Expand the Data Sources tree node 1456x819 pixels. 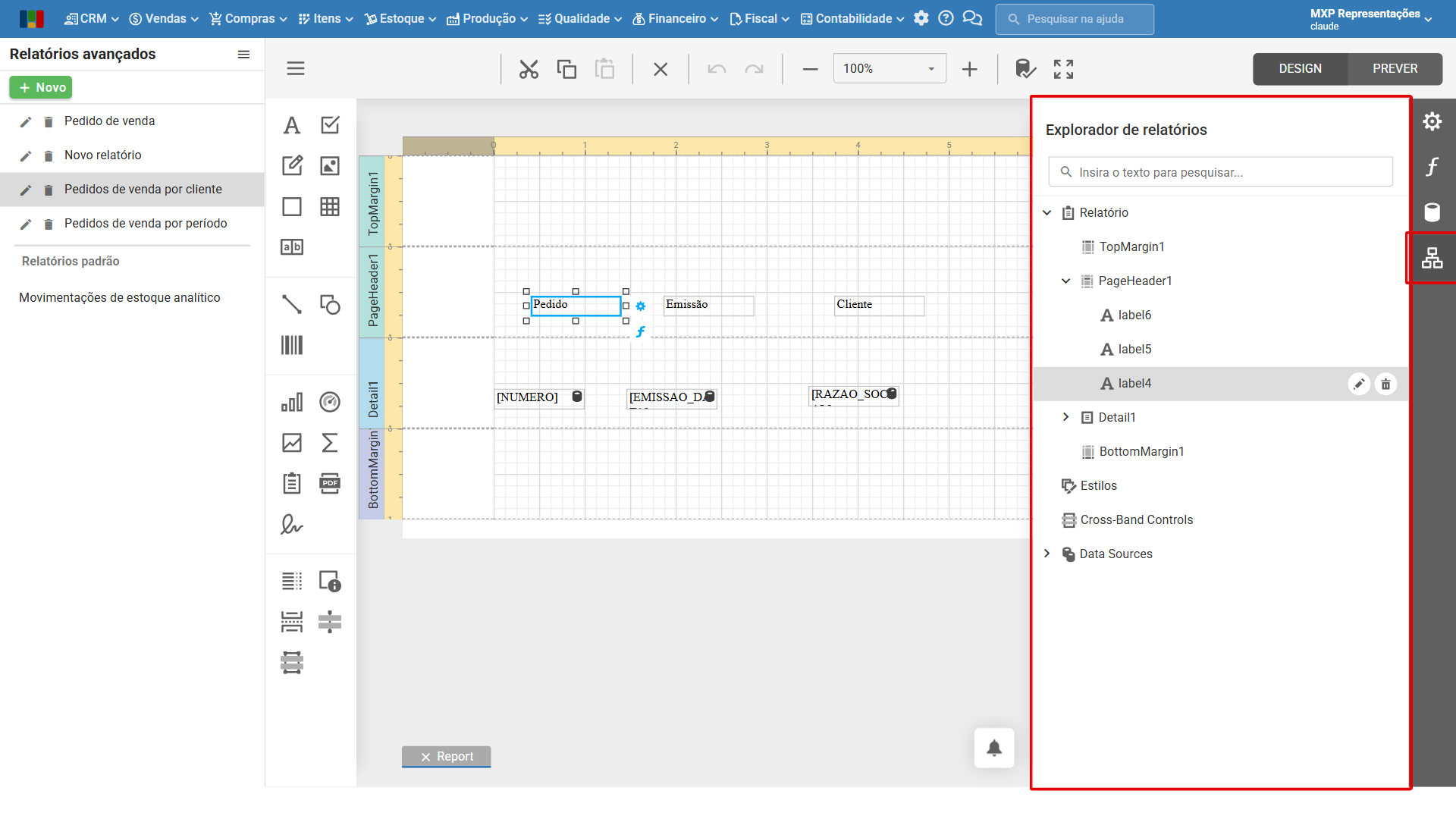tap(1047, 554)
